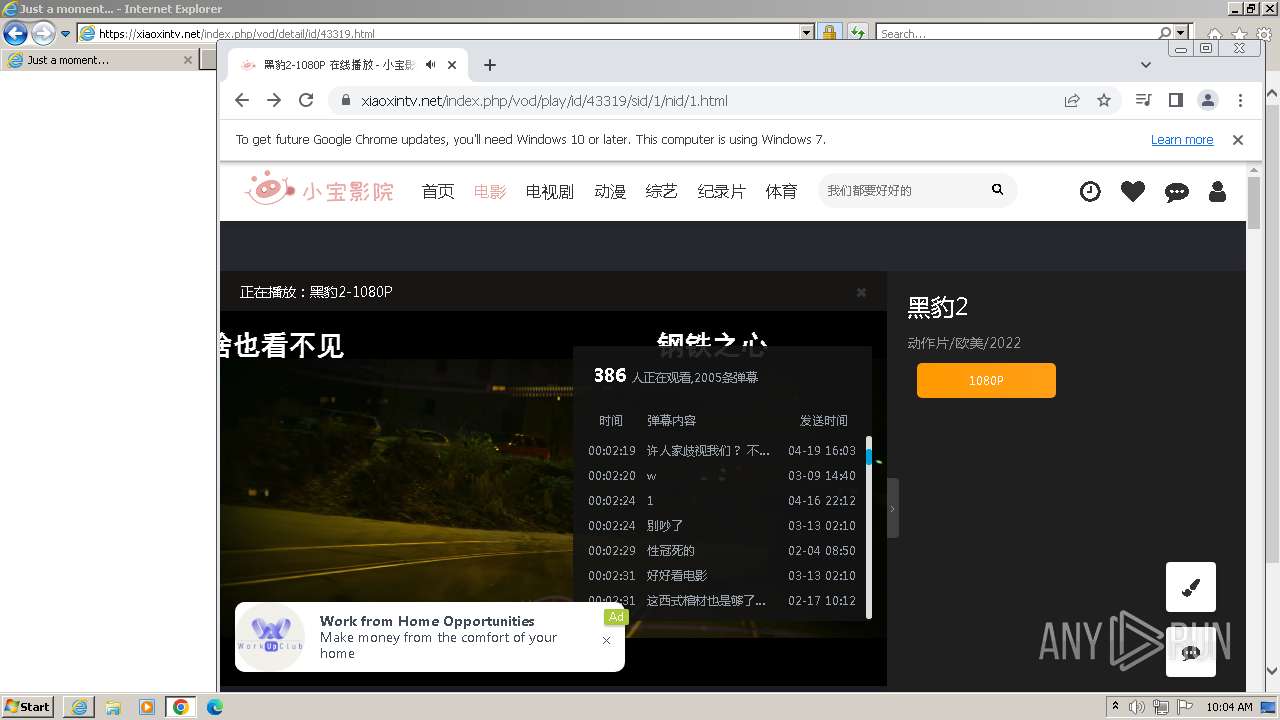
Task: Open the 电视剧 navigation item
Action: tap(550, 191)
